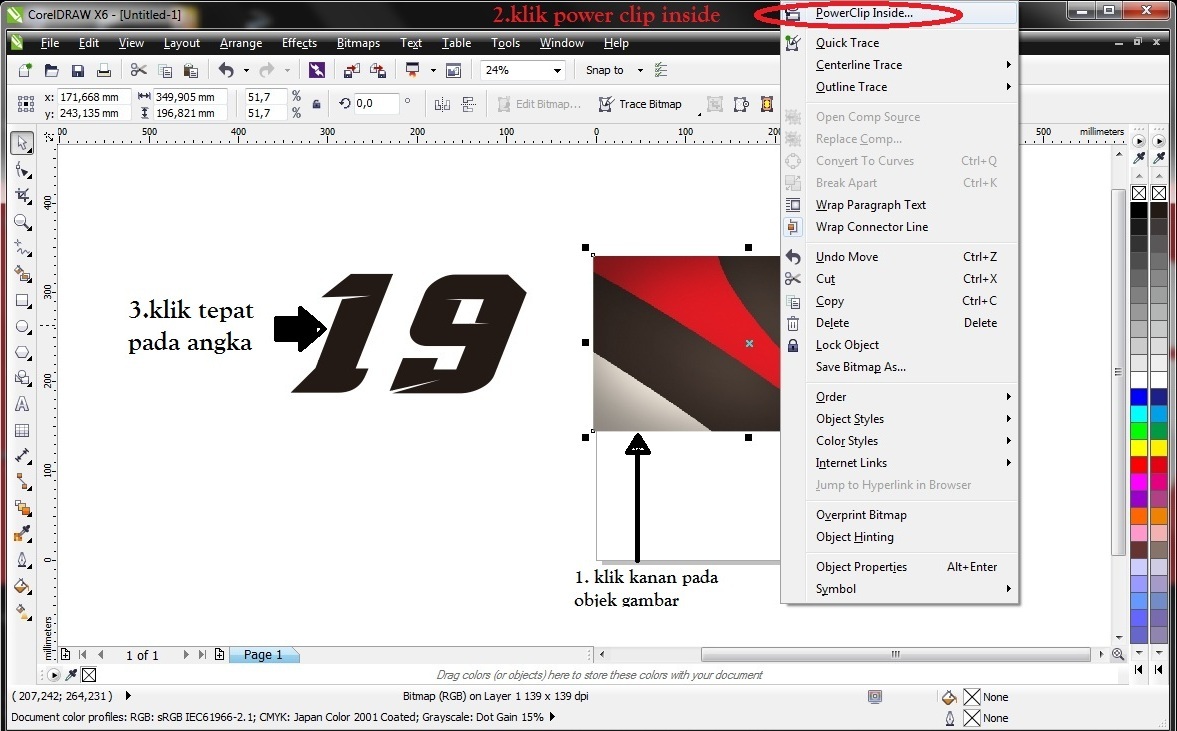Click the Trace Bitmap button
1177x731 pixels.
(x=641, y=103)
